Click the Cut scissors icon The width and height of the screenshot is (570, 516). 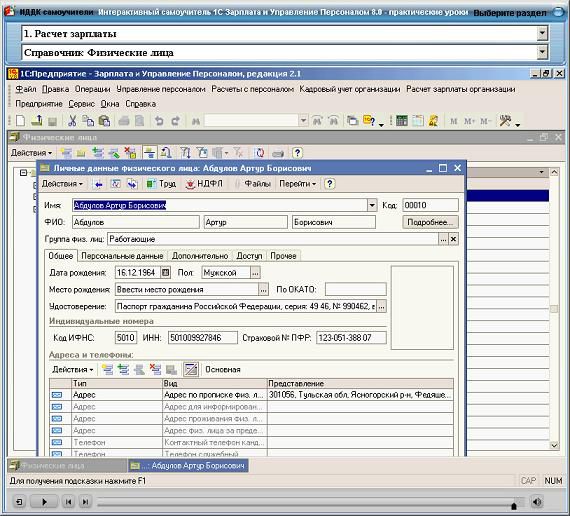click(72, 120)
